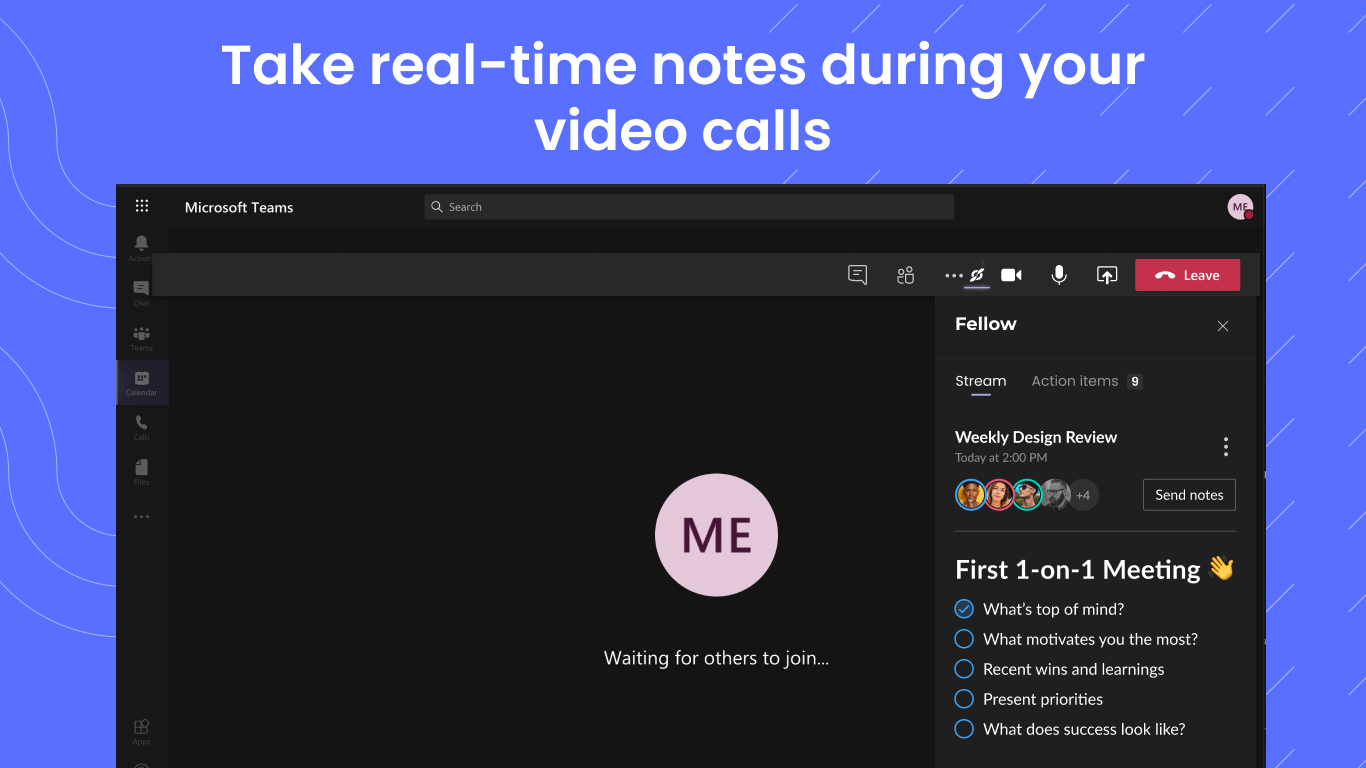Mute the microphone in meeting toolbar
Image resolution: width=1366 pixels, height=768 pixels.
(x=1059, y=275)
